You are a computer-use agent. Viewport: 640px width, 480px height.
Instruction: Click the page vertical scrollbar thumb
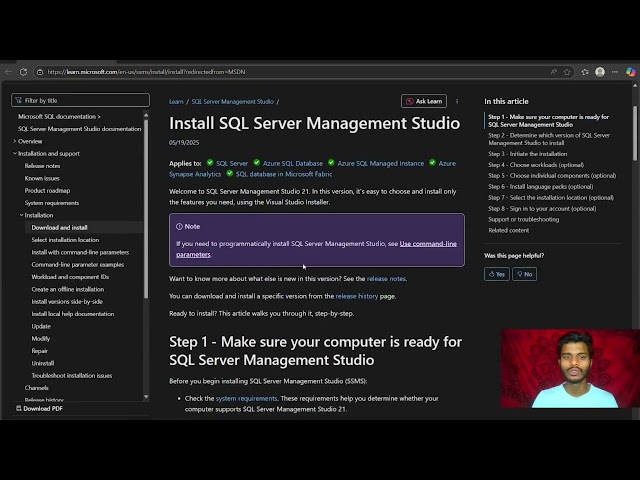[x=635, y=133]
